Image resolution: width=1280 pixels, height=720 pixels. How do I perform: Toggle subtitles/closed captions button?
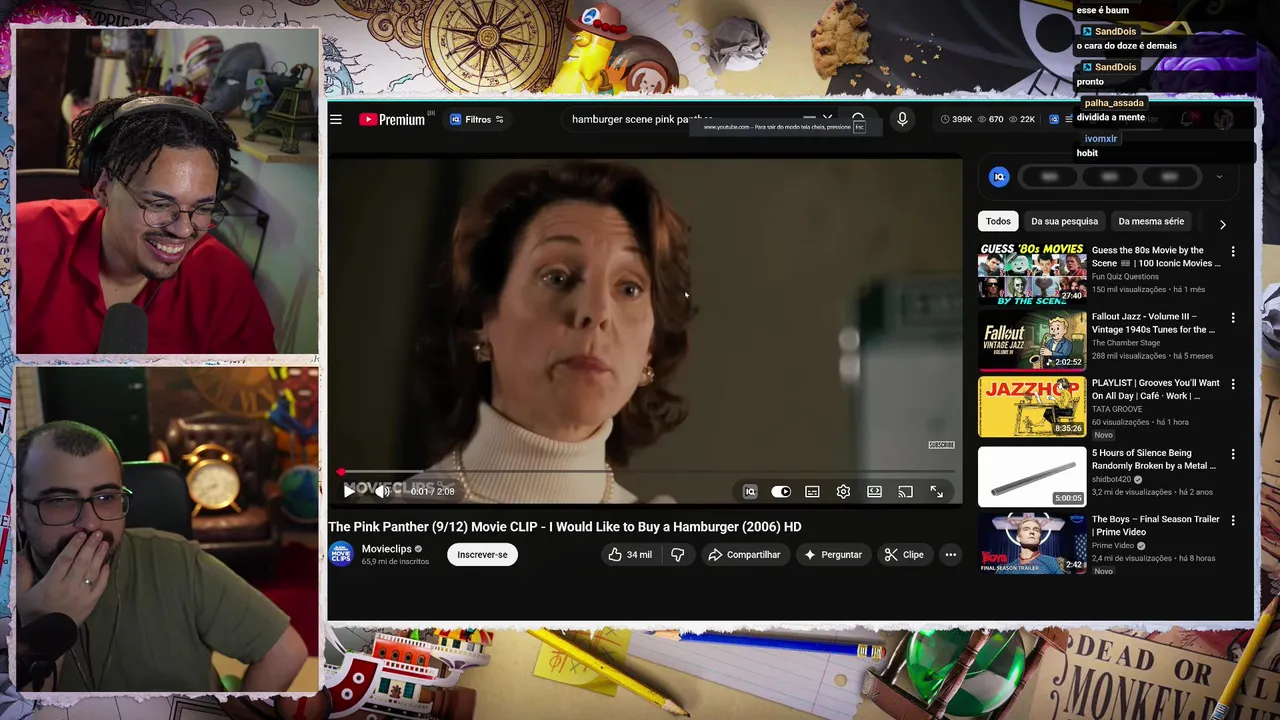[x=812, y=491]
